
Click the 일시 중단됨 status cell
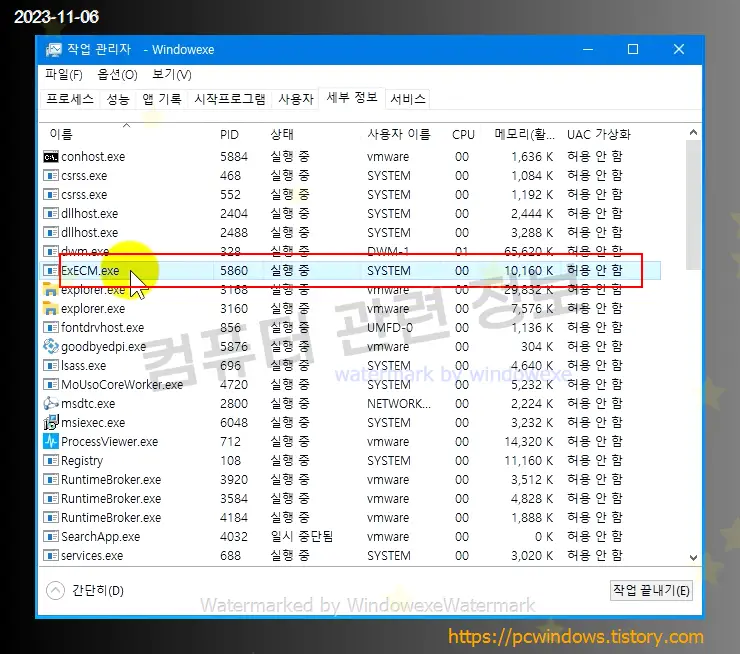(x=302, y=537)
